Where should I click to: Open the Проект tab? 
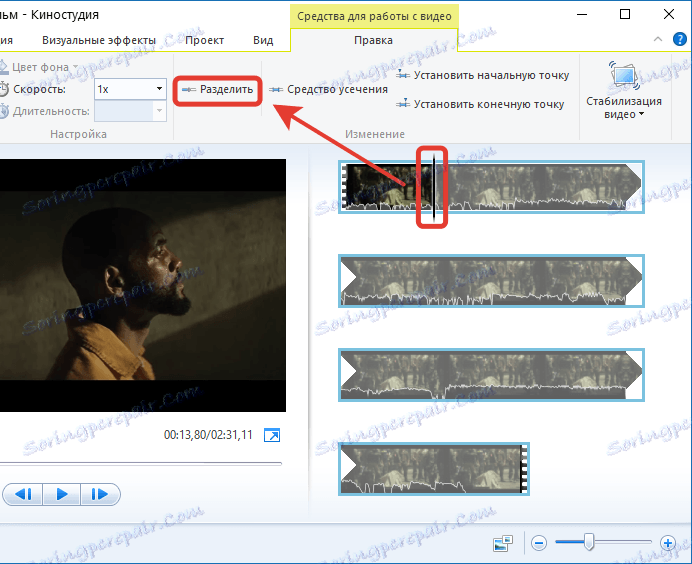[204, 40]
